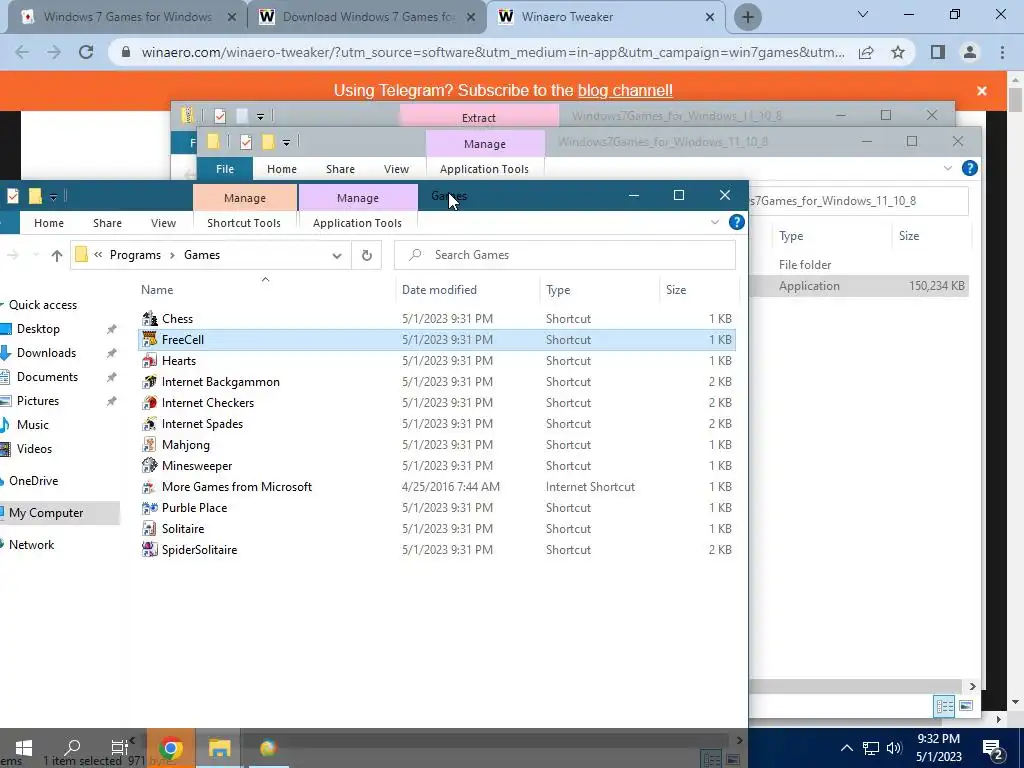Select the FreeCell shortcut icon

tap(150, 340)
